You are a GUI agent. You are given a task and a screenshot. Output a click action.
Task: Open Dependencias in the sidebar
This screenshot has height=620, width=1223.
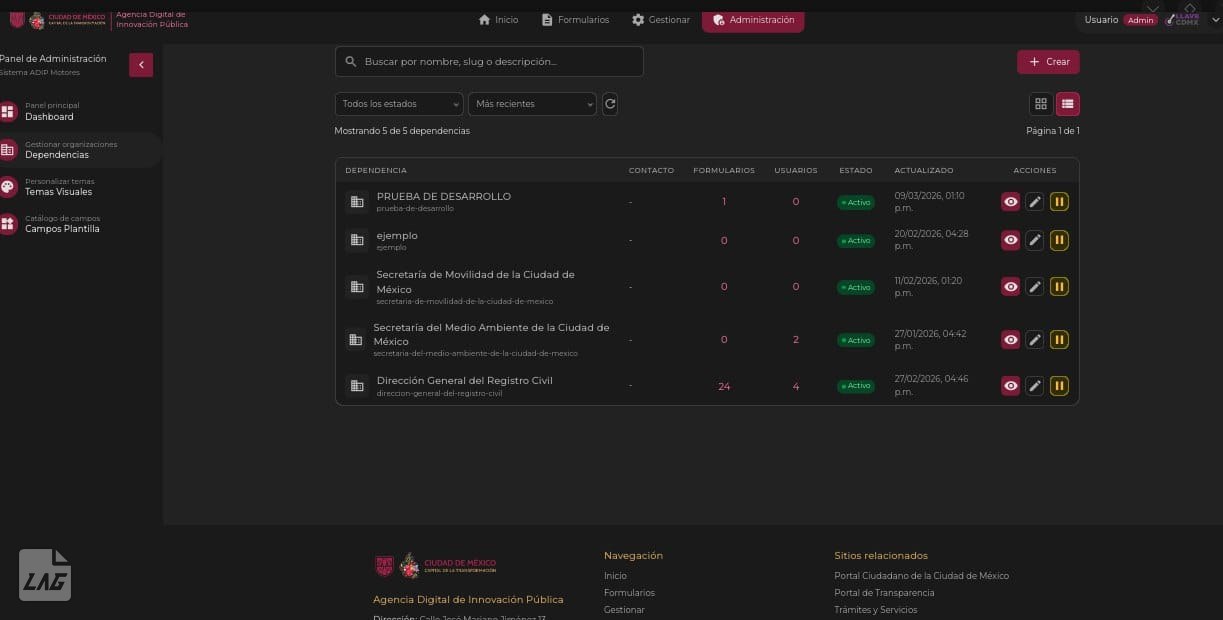tap(78, 150)
